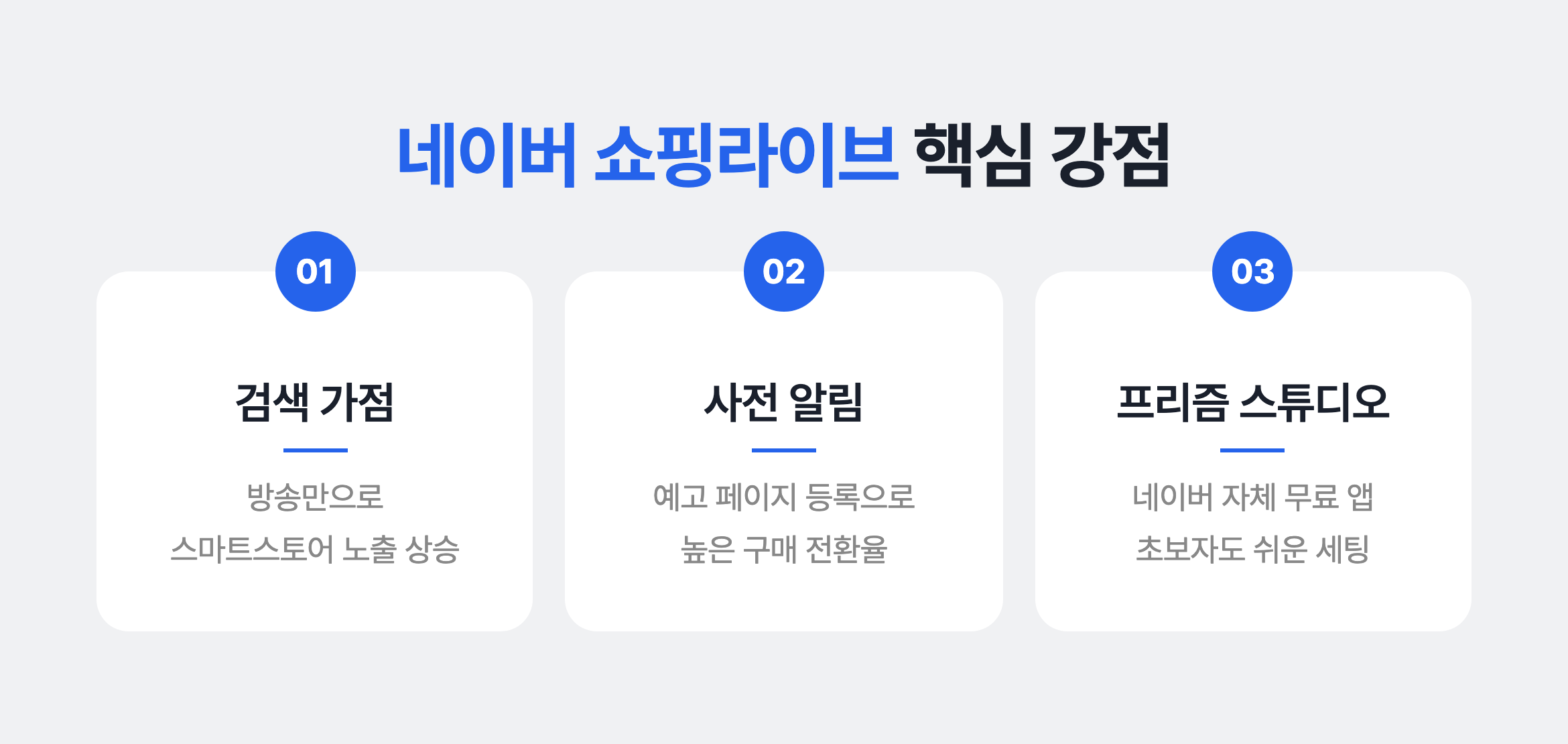Select the 프리즘 스튜디오 card heading
This screenshot has width=1568, height=744.
pos(1252,402)
